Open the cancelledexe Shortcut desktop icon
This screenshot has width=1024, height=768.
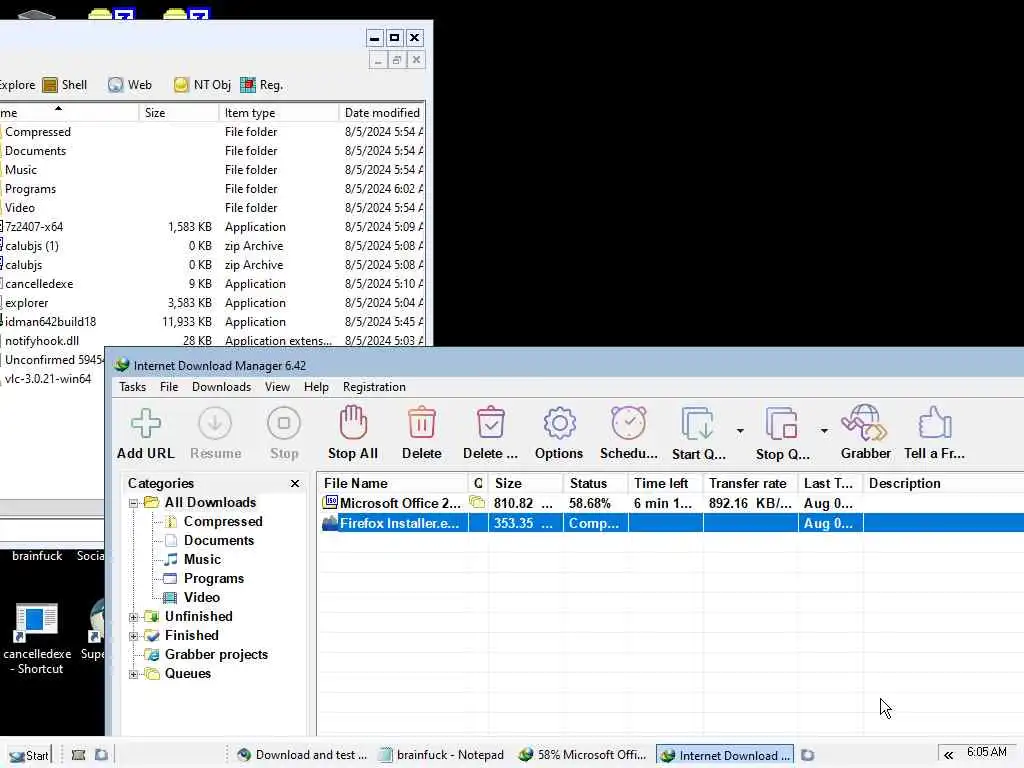37,639
